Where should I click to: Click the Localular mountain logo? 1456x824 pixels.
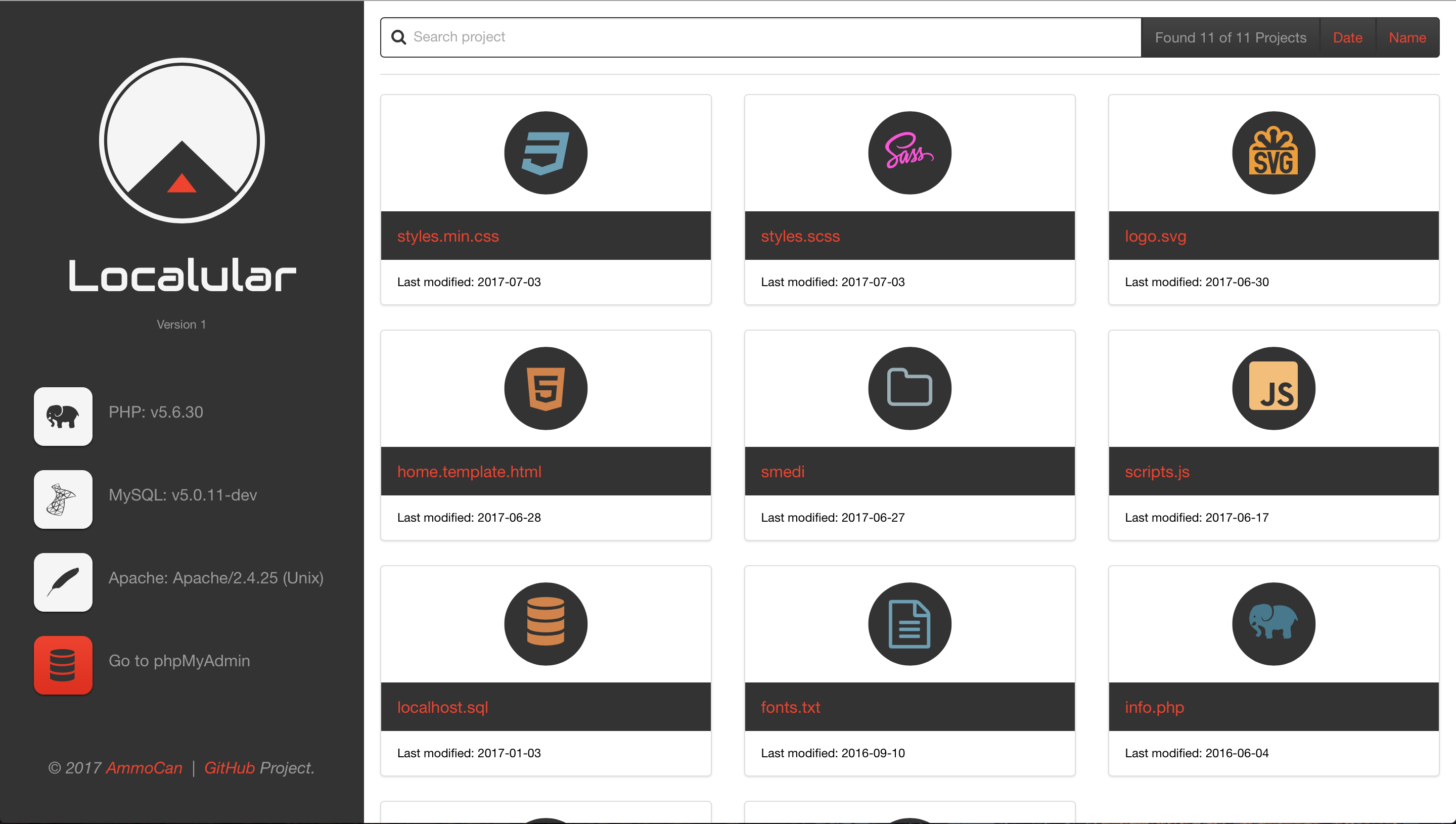(x=181, y=141)
